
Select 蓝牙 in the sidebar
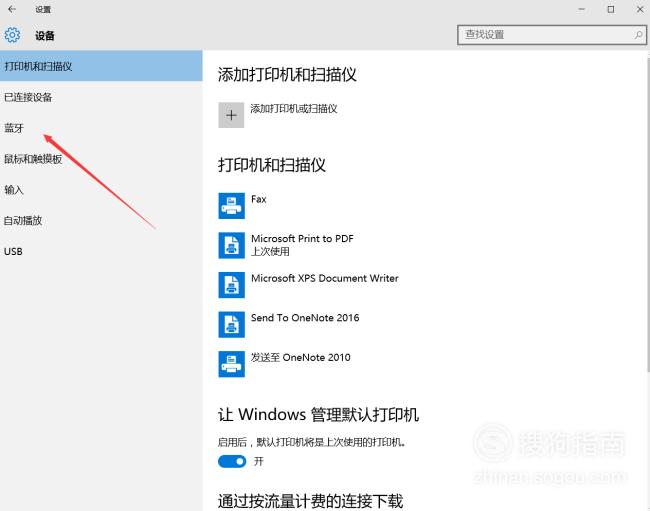pyautogui.click(x=101, y=128)
